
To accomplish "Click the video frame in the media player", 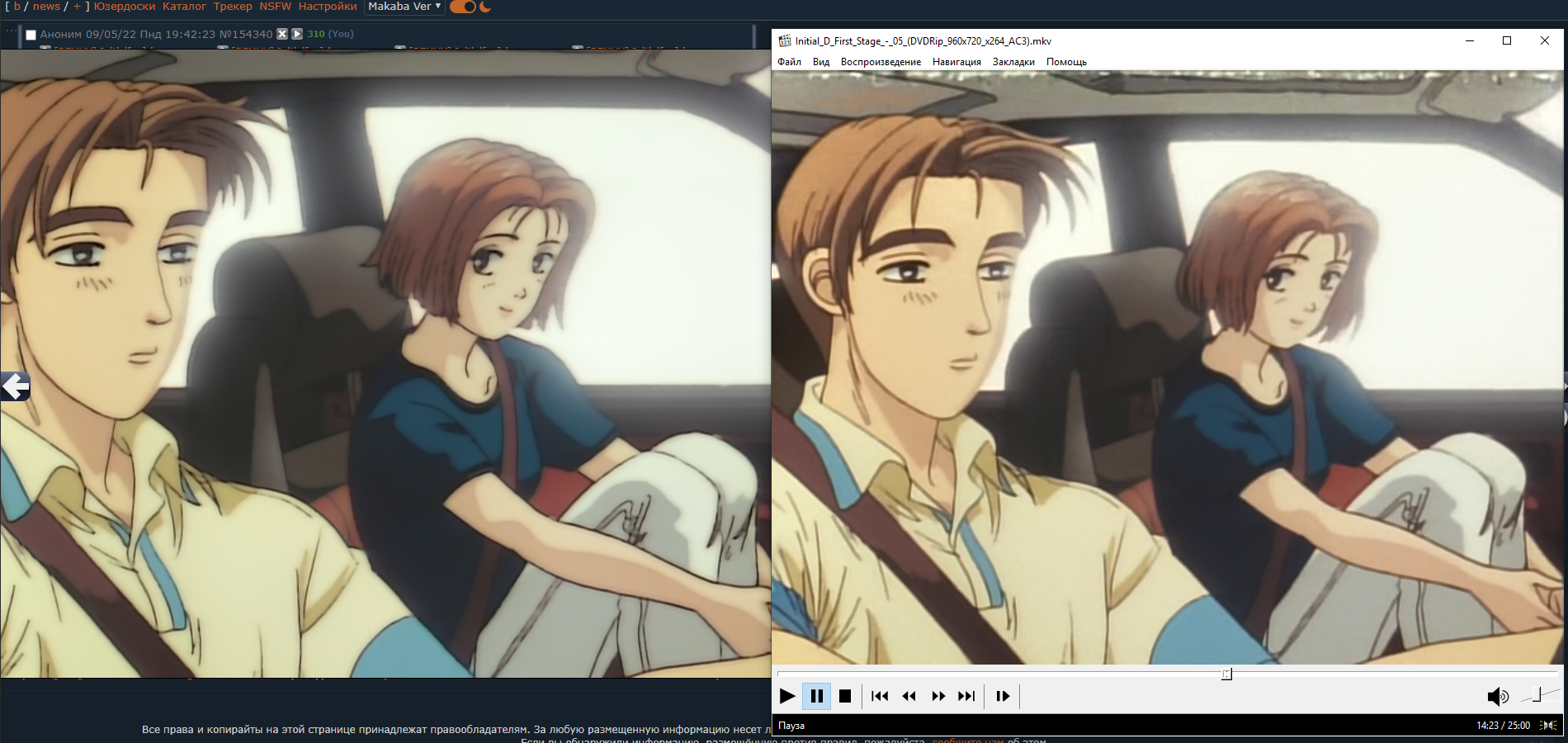I will click(x=1168, y=367).
